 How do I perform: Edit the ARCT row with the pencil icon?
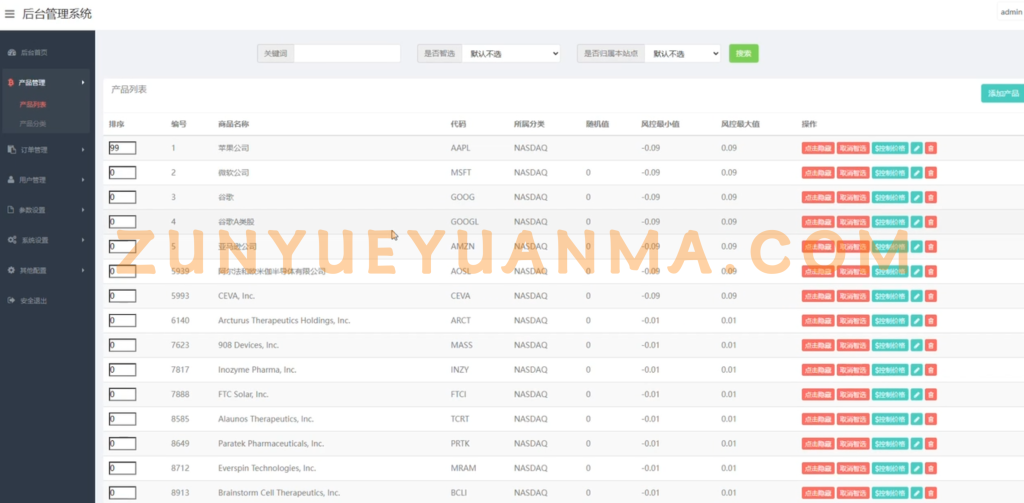pos(917,321)
